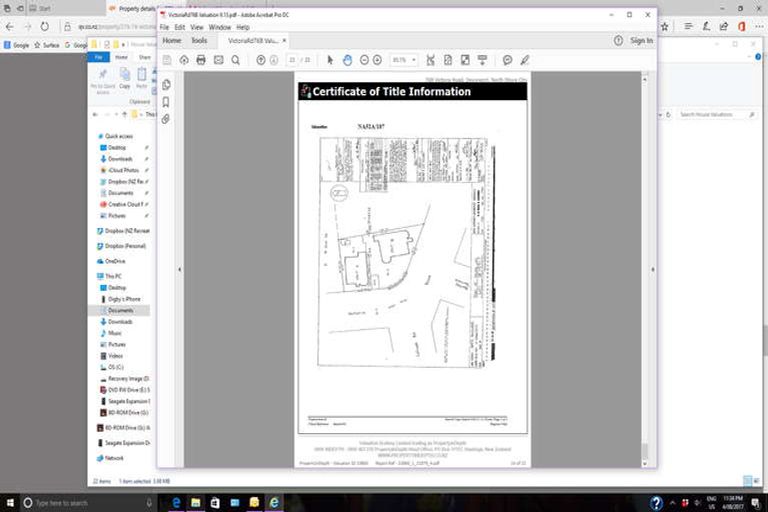768x512 pixels.
Task: Click the email envelope icon in Acrobat toolbar
Action: pos(217,60)
